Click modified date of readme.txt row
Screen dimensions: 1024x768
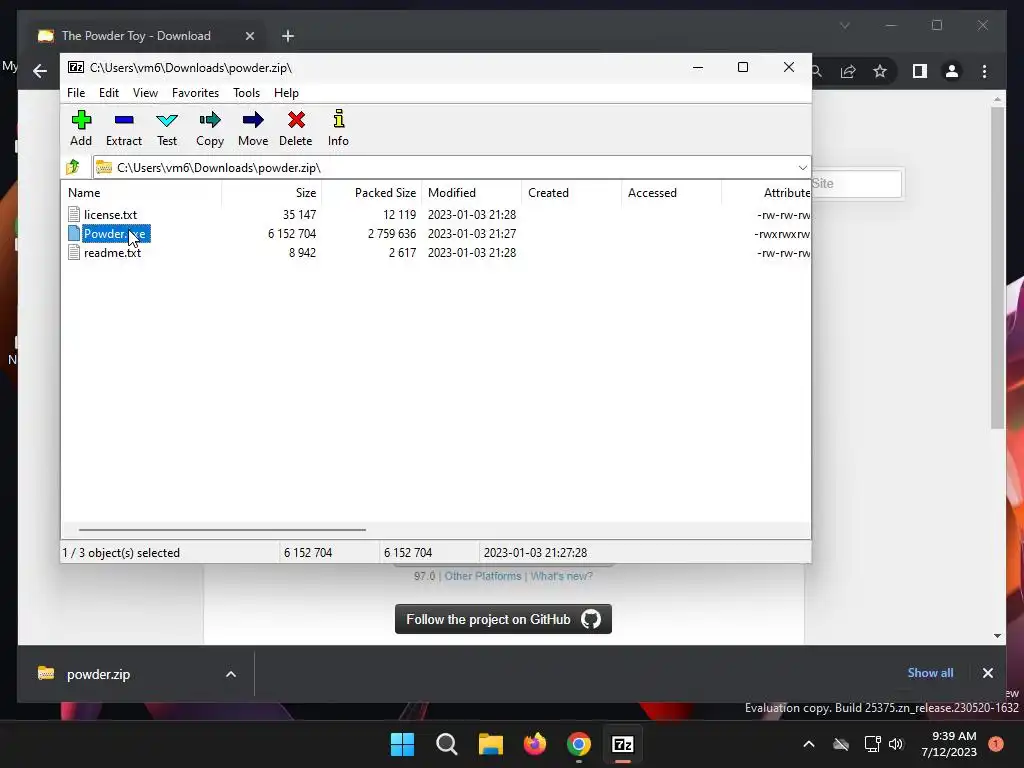tap(472, 252)
